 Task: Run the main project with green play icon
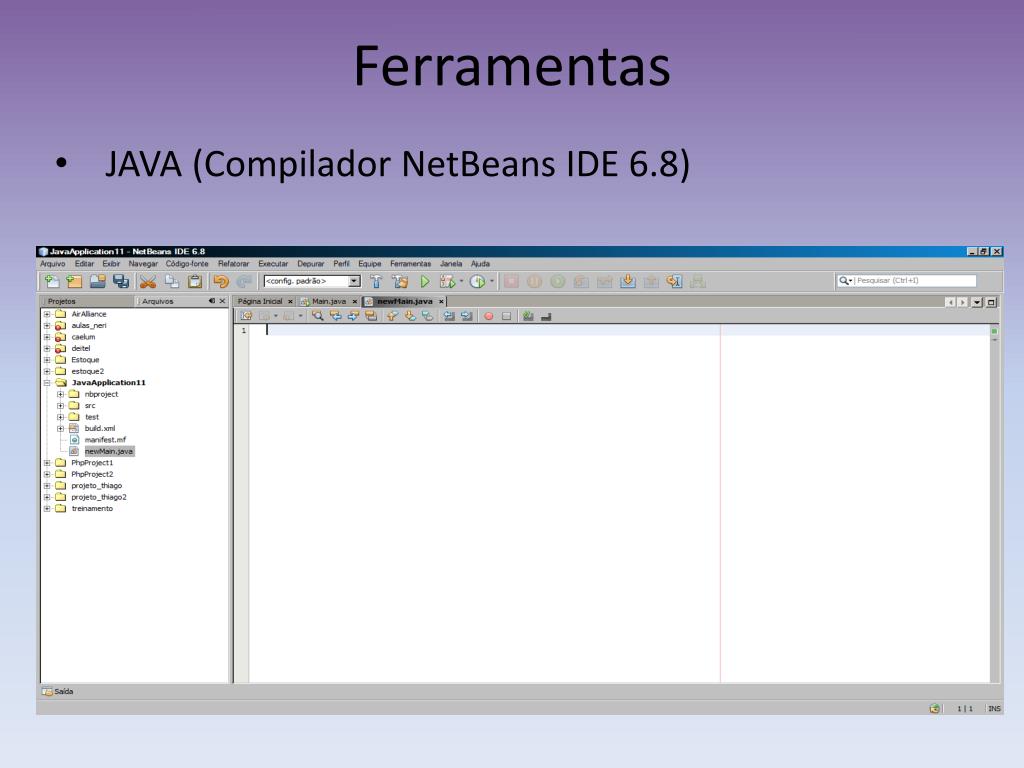tap(425, 281)
